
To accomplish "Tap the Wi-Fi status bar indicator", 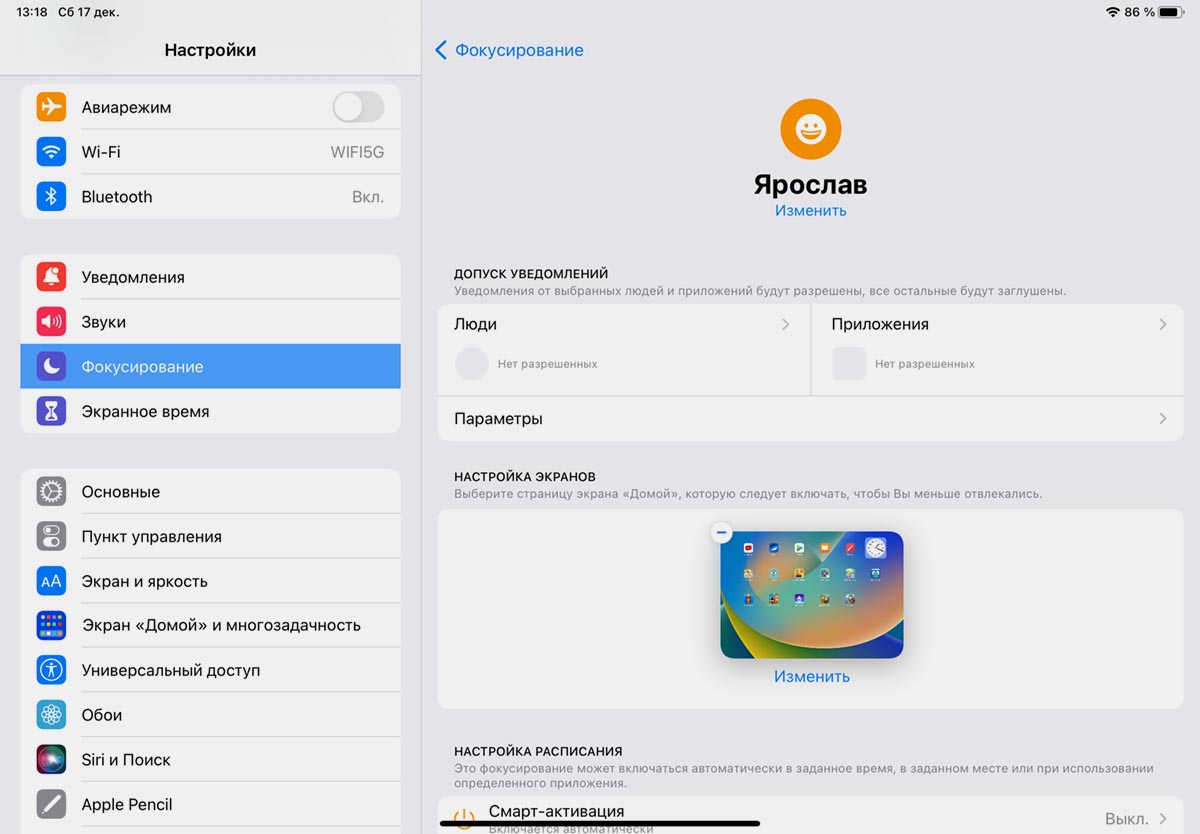I will click(1112, 12).
